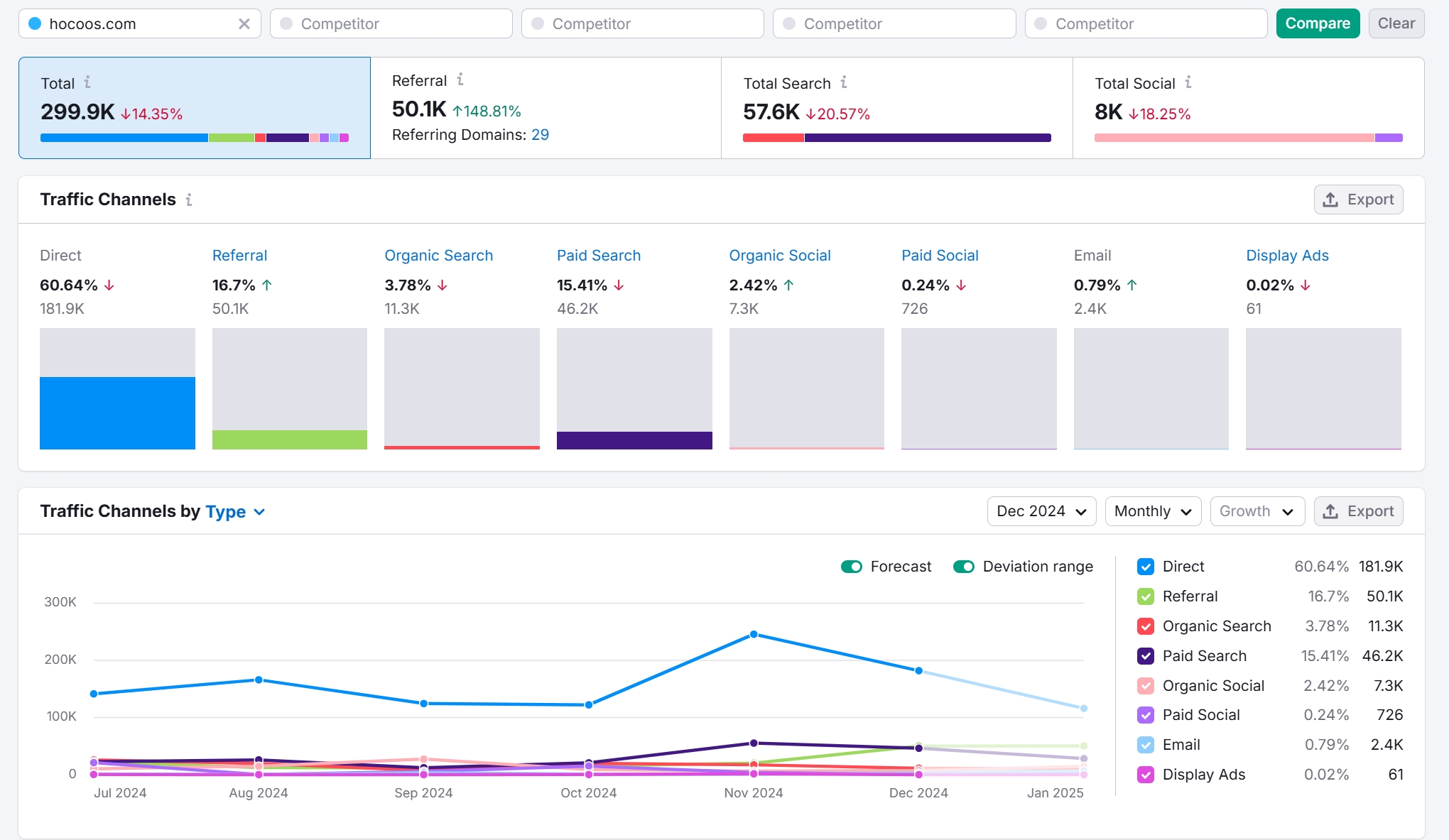Screen dimensions: 1449x840
Task: Click info icon next to Traffic Channels heading
Action: 189,200
